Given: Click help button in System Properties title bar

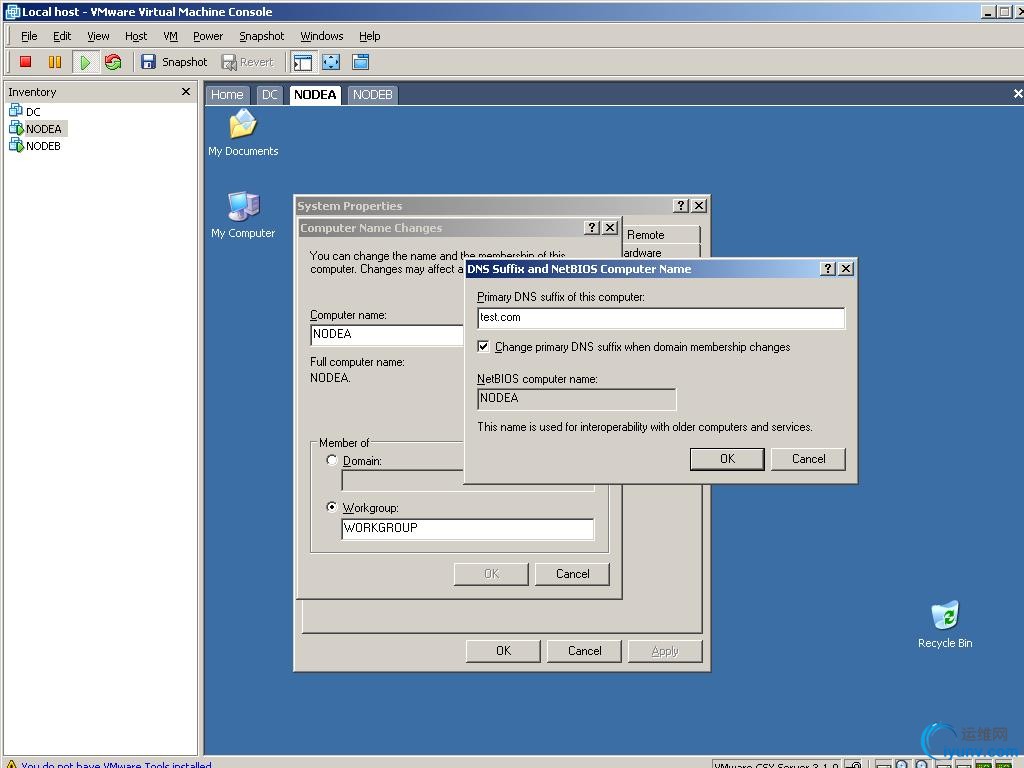Looking at the screenshot, I should click(x=680, y=205).
